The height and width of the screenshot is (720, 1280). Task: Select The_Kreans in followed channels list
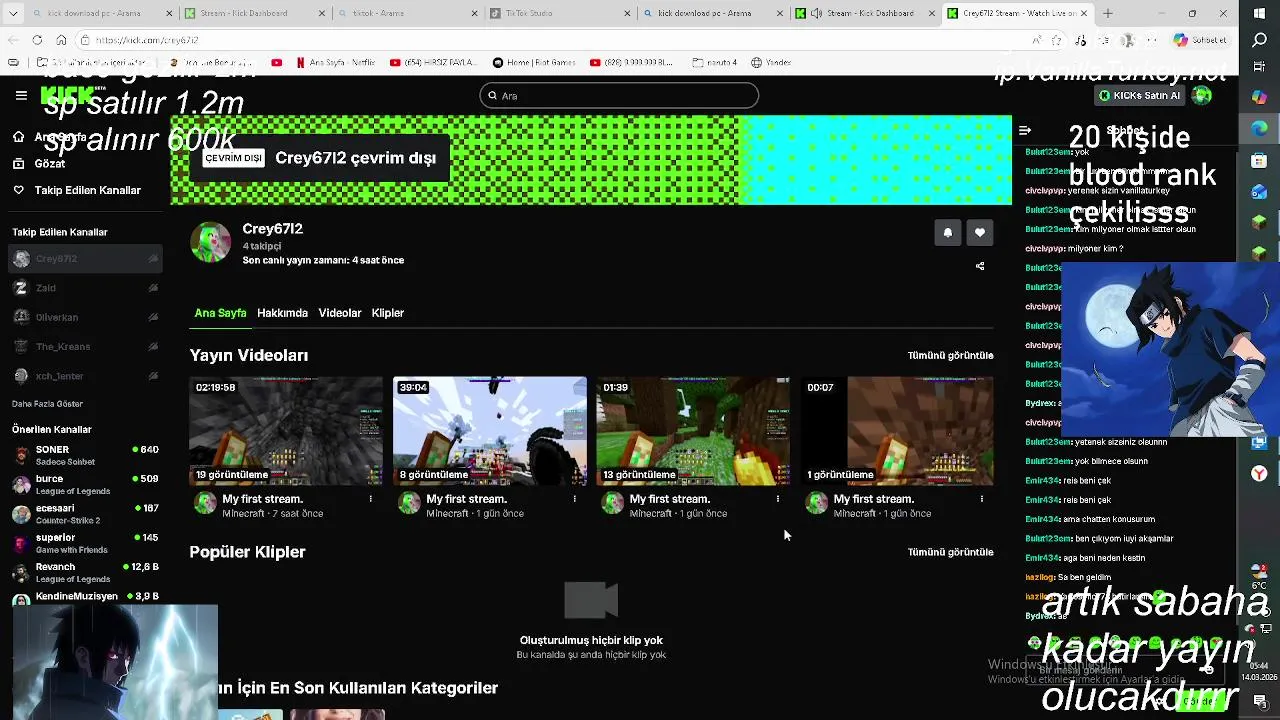click(x=85, y=346)
